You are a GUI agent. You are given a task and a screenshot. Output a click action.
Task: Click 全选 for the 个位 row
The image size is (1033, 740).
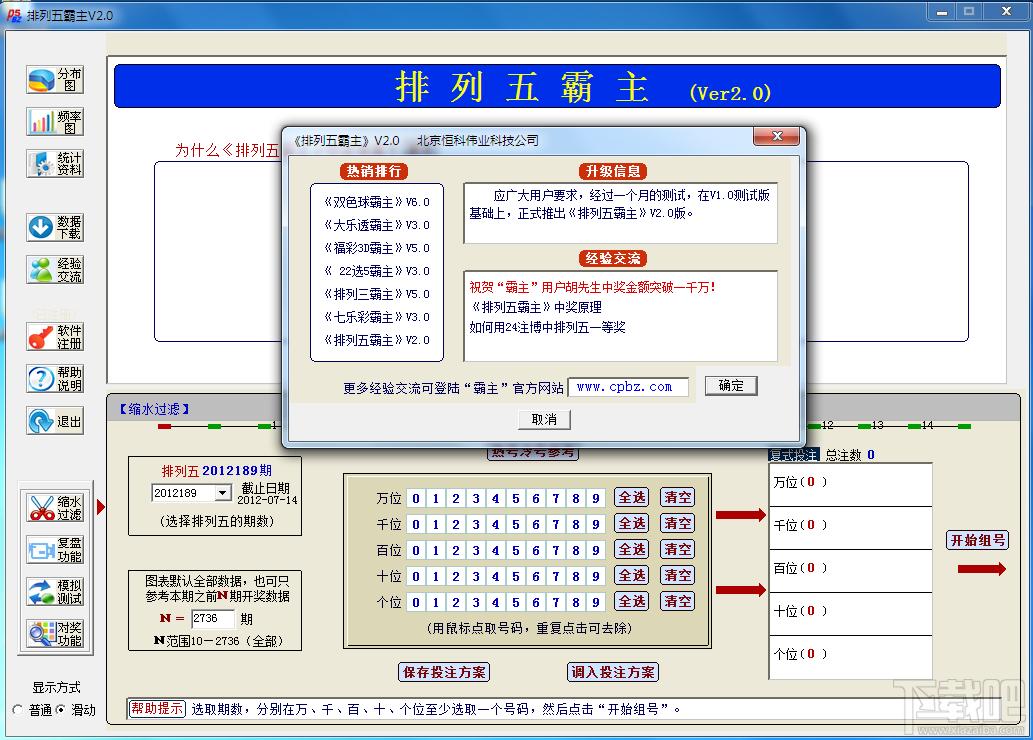coord(631,601)
